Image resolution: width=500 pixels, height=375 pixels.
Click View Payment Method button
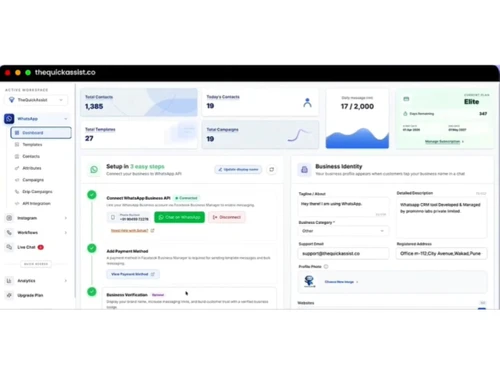pyautogui.click(x=133, y=274)
